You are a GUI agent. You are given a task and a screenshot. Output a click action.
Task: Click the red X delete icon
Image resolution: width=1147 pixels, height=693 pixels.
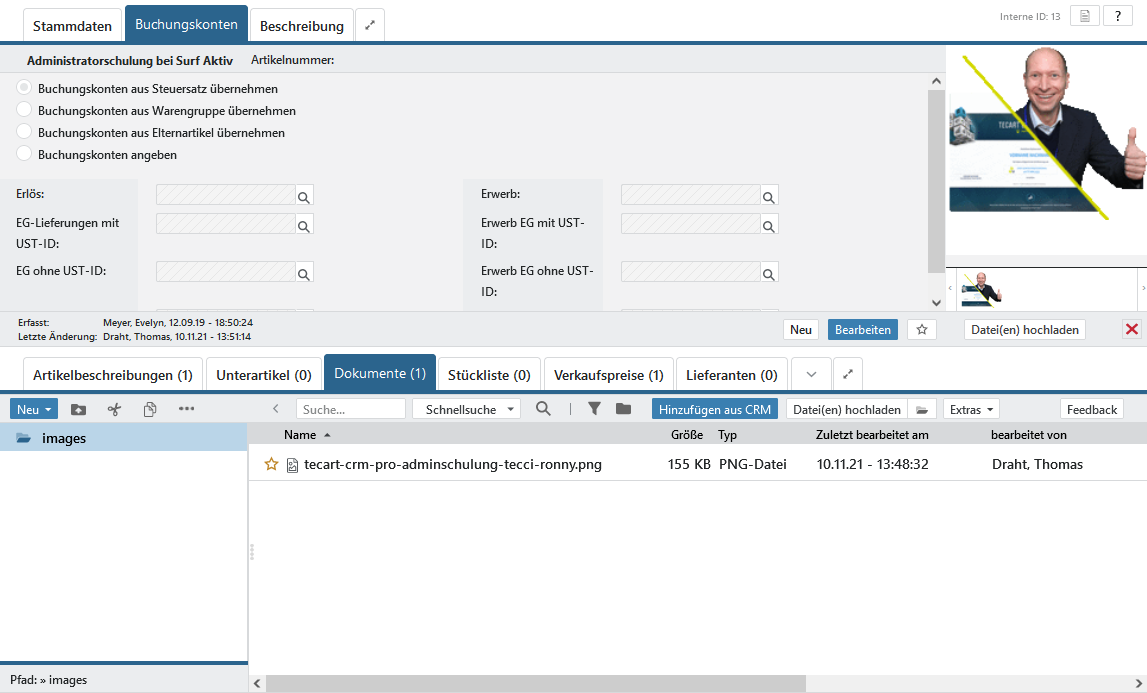tap(1131, 329)
